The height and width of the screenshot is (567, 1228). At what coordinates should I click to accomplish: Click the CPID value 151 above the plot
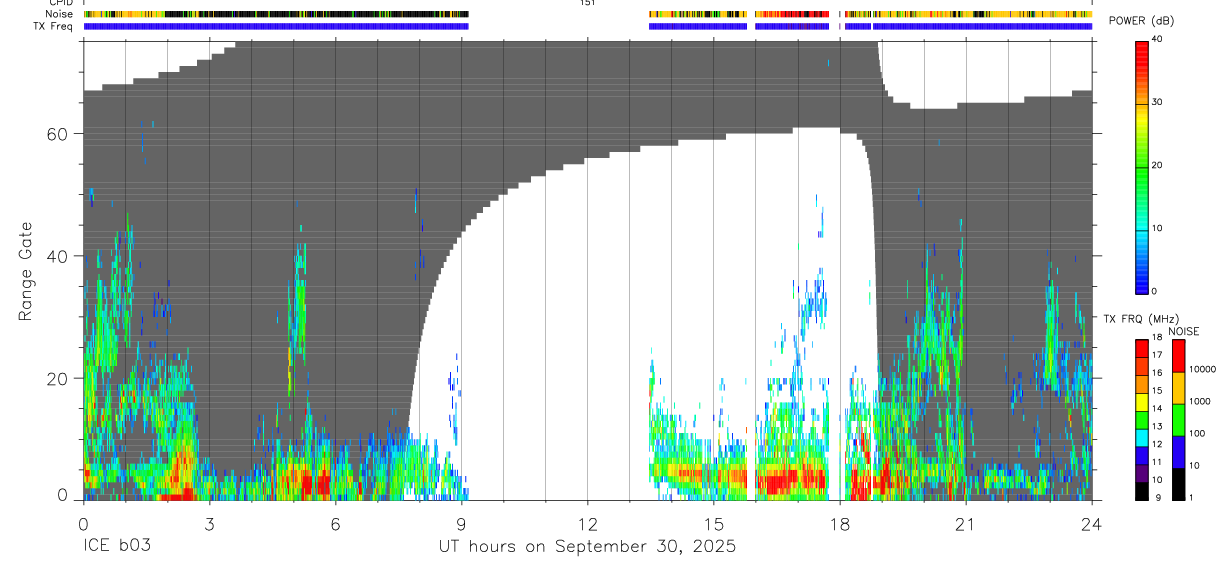pyautogui.click(x=588, y=3)
